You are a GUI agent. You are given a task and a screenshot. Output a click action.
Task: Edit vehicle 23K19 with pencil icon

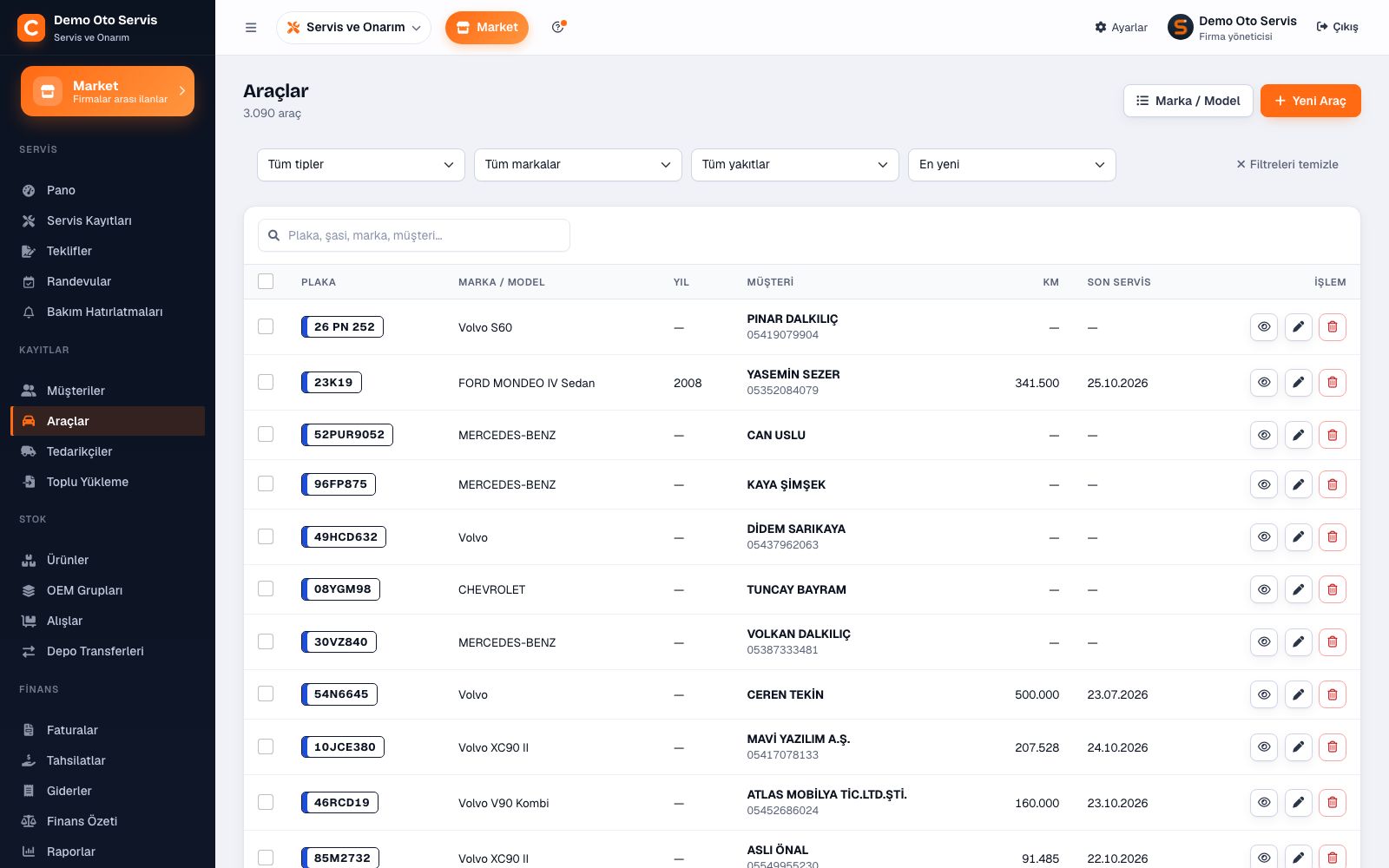(1298, 383)
